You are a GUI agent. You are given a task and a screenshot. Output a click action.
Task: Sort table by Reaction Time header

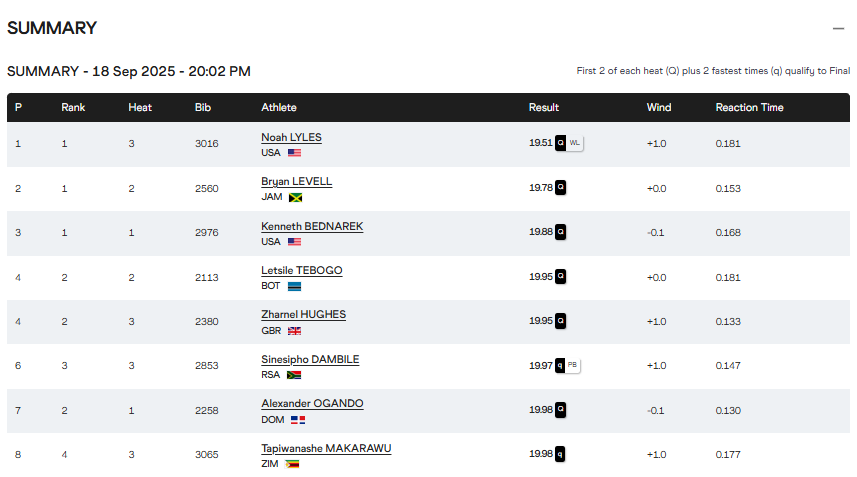749,107
